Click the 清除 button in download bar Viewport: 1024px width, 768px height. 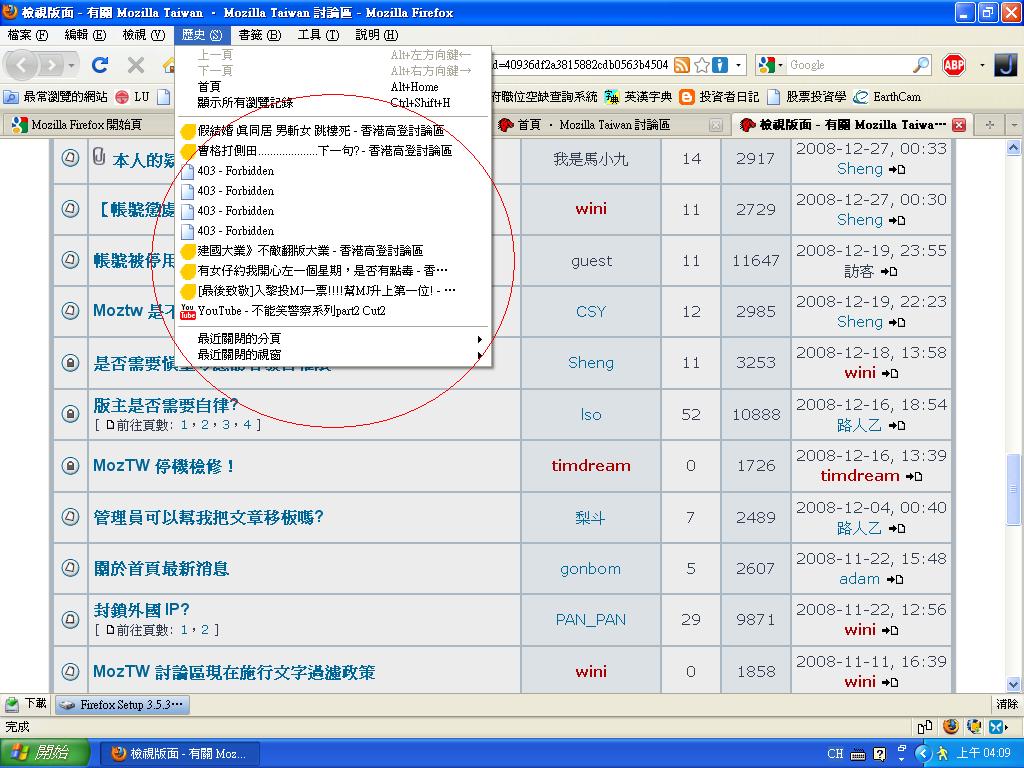tap(1006, 704)
